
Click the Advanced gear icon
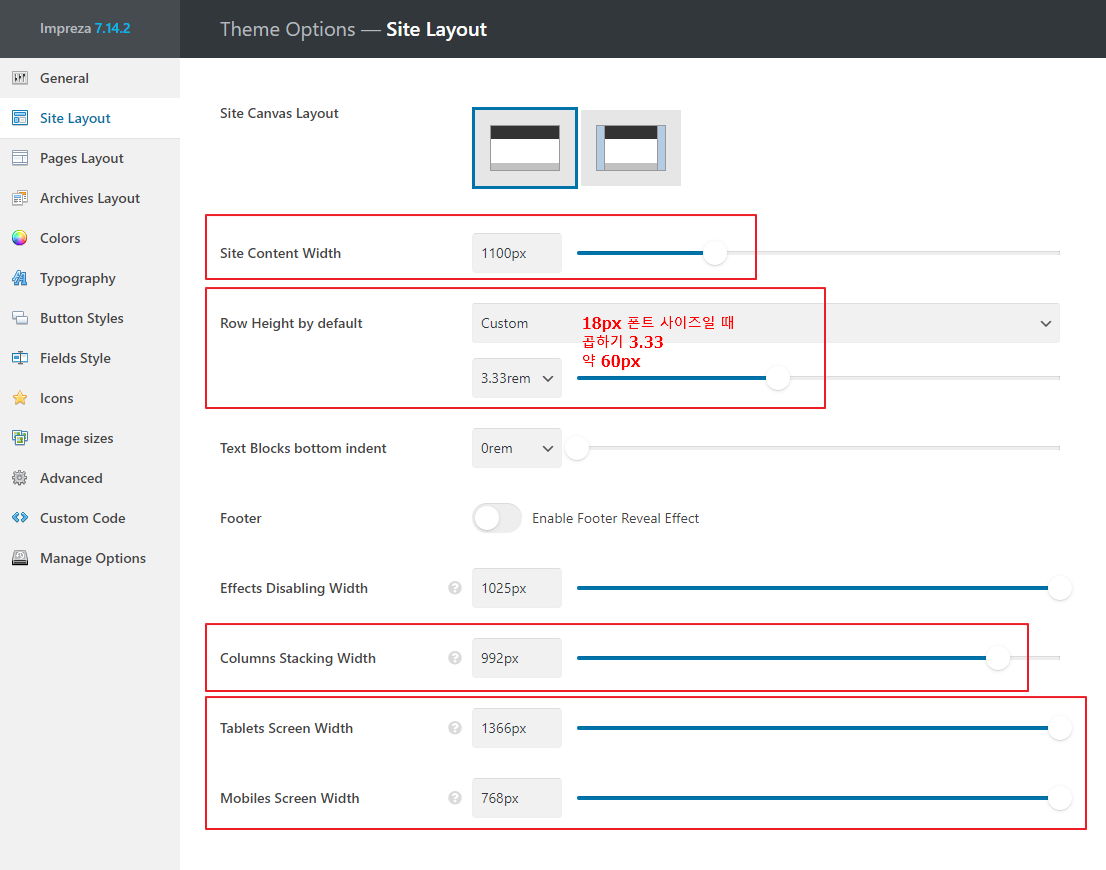point(20,478)
